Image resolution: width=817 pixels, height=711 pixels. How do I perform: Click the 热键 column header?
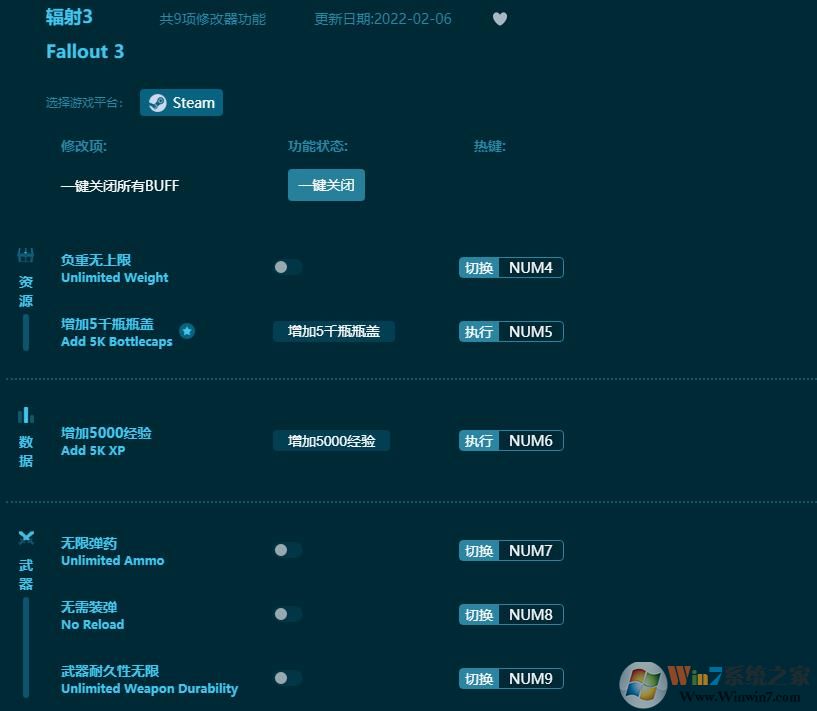tap(490, 146)
